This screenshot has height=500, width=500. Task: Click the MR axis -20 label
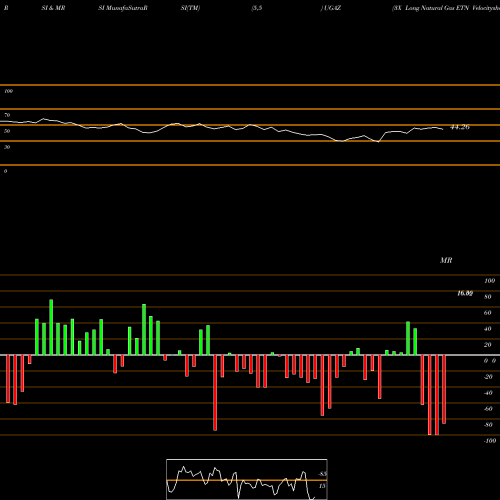pyautogui.click(x=488, y=377)
